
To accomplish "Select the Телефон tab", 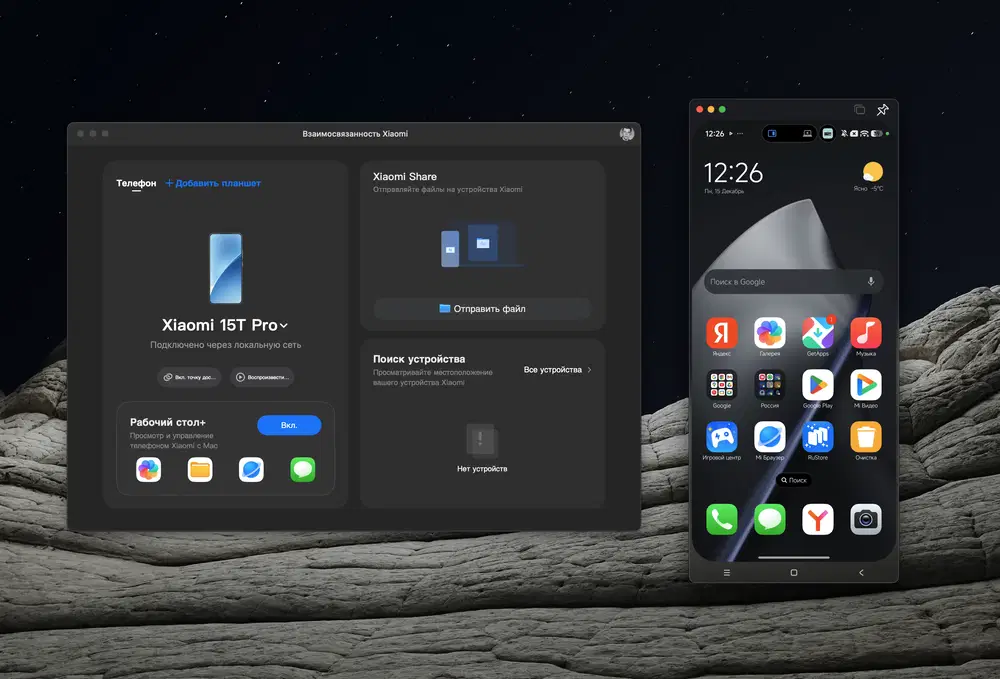I will [x=136, y=184].
